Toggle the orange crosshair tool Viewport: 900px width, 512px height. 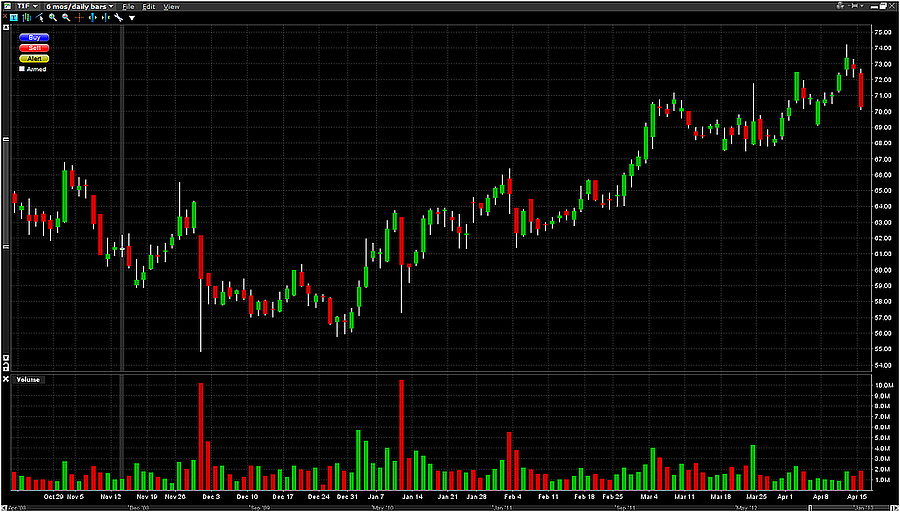(79, 17)
